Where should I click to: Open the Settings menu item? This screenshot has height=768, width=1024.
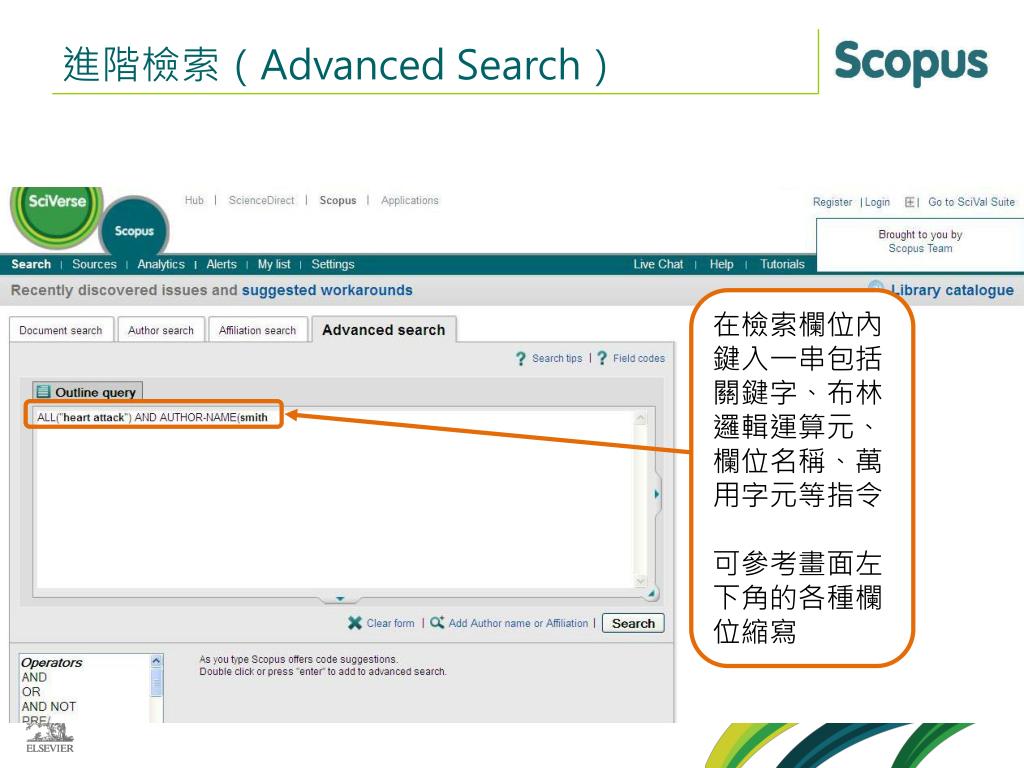pyautogui.click(x=332, y=264)
